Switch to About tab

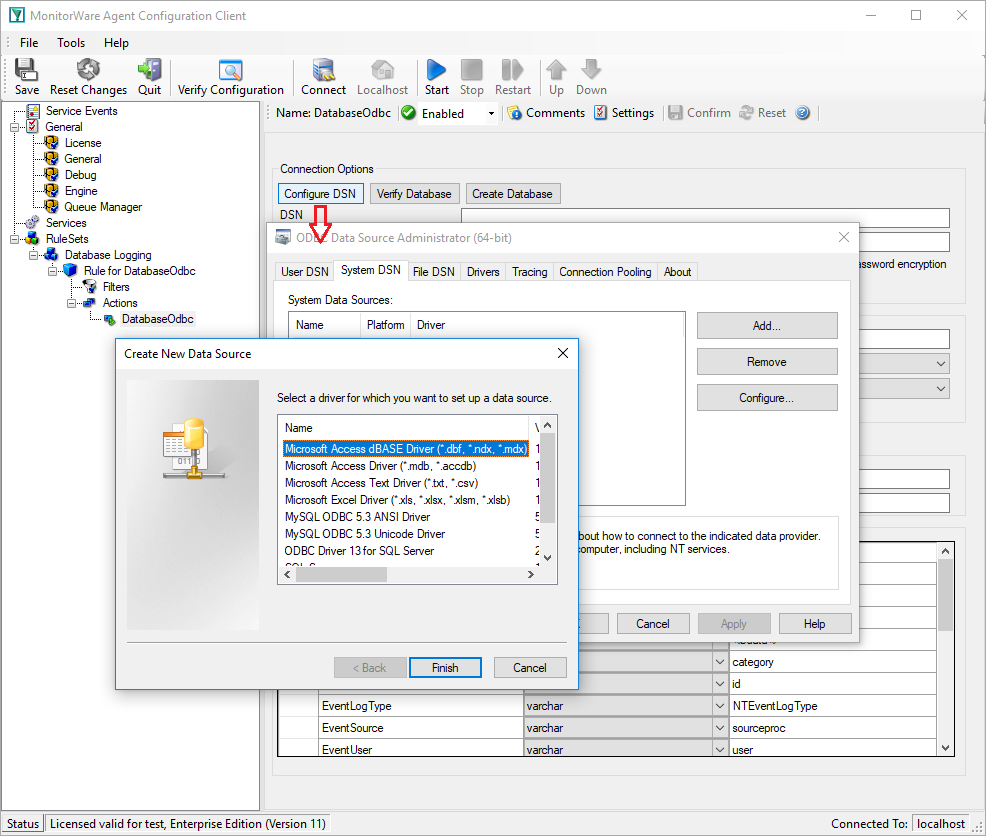[677, 272]
